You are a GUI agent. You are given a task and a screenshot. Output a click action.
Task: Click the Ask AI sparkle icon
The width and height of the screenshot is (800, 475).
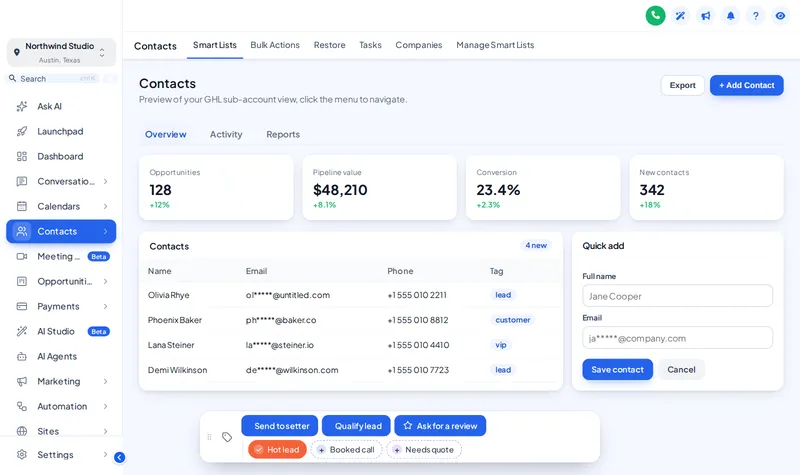[x=21, y=106]
